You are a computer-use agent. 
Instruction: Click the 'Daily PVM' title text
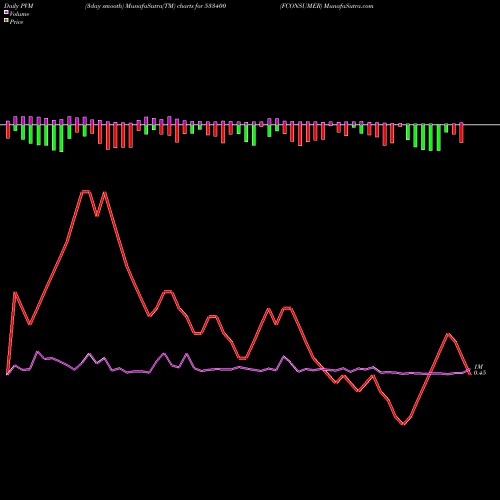[19, 6]
